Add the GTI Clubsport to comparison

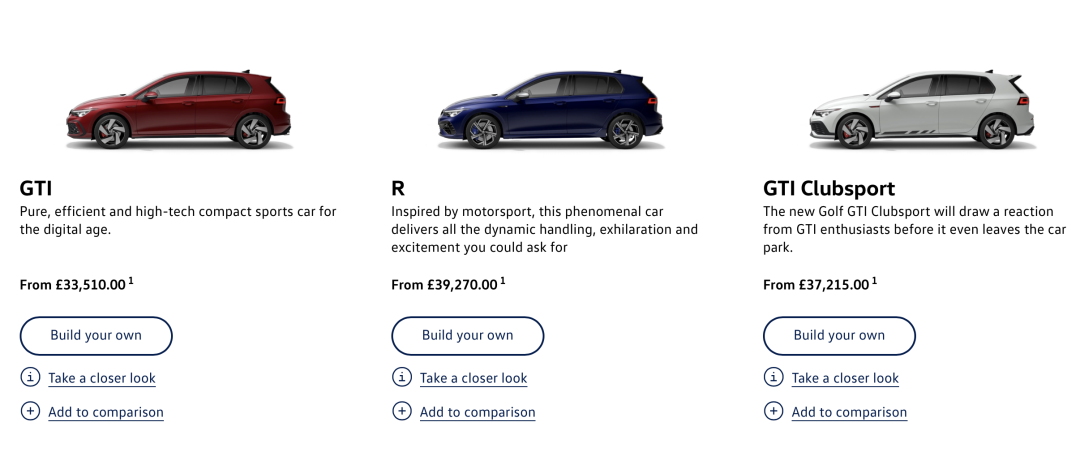(849, 412)
